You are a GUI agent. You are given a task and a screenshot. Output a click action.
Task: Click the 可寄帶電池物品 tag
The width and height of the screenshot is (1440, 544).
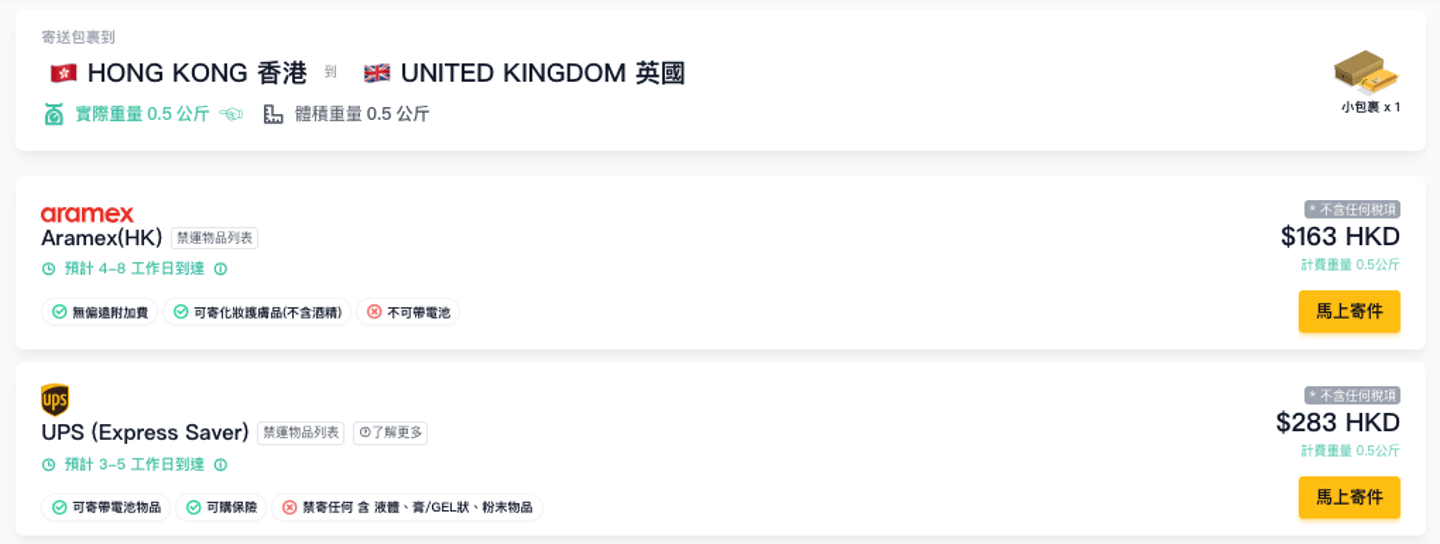(106, 507)
